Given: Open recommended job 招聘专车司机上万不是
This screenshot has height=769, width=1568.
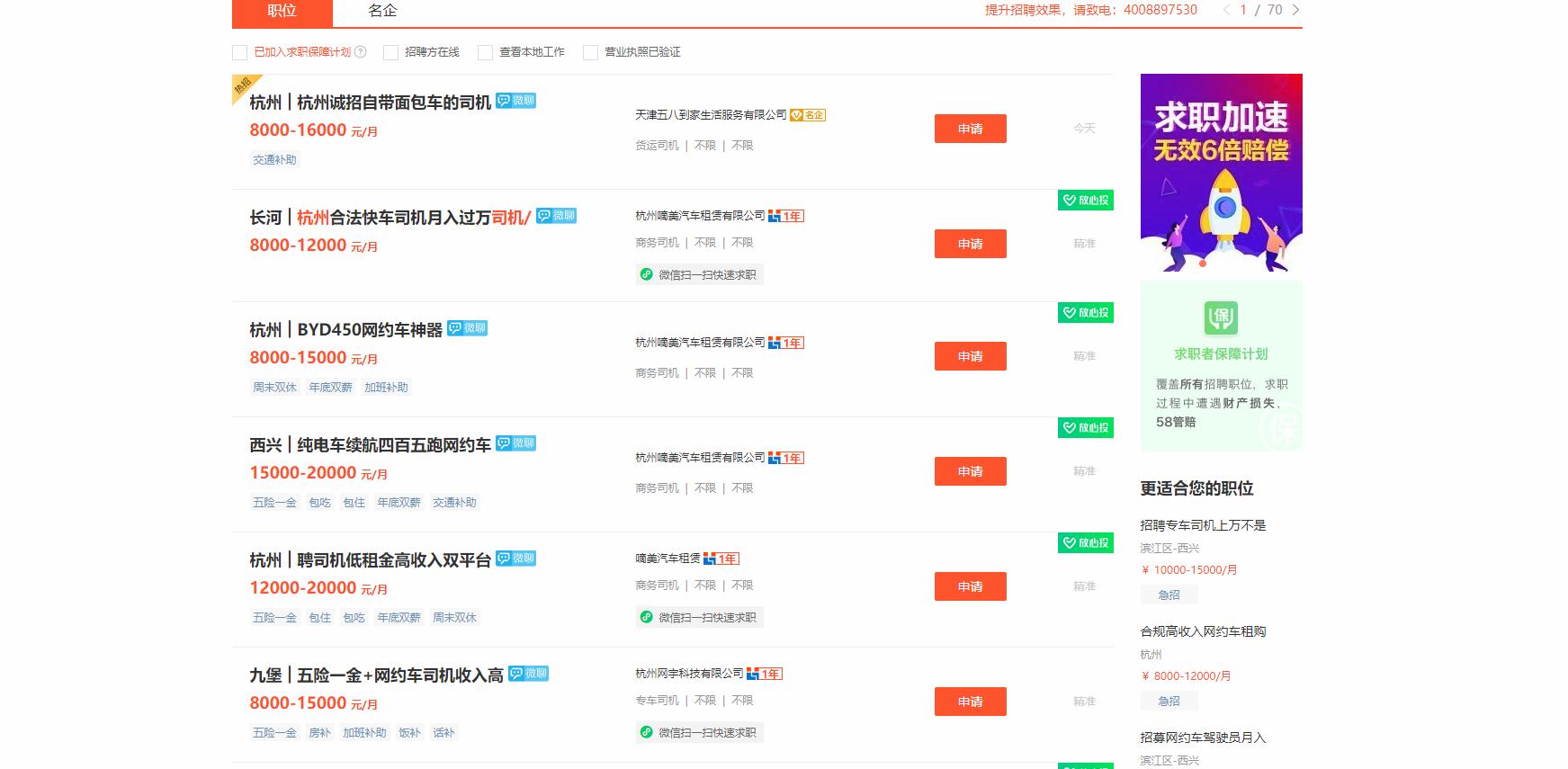Looking at the screenshot, I should [x=1203, y=525].
